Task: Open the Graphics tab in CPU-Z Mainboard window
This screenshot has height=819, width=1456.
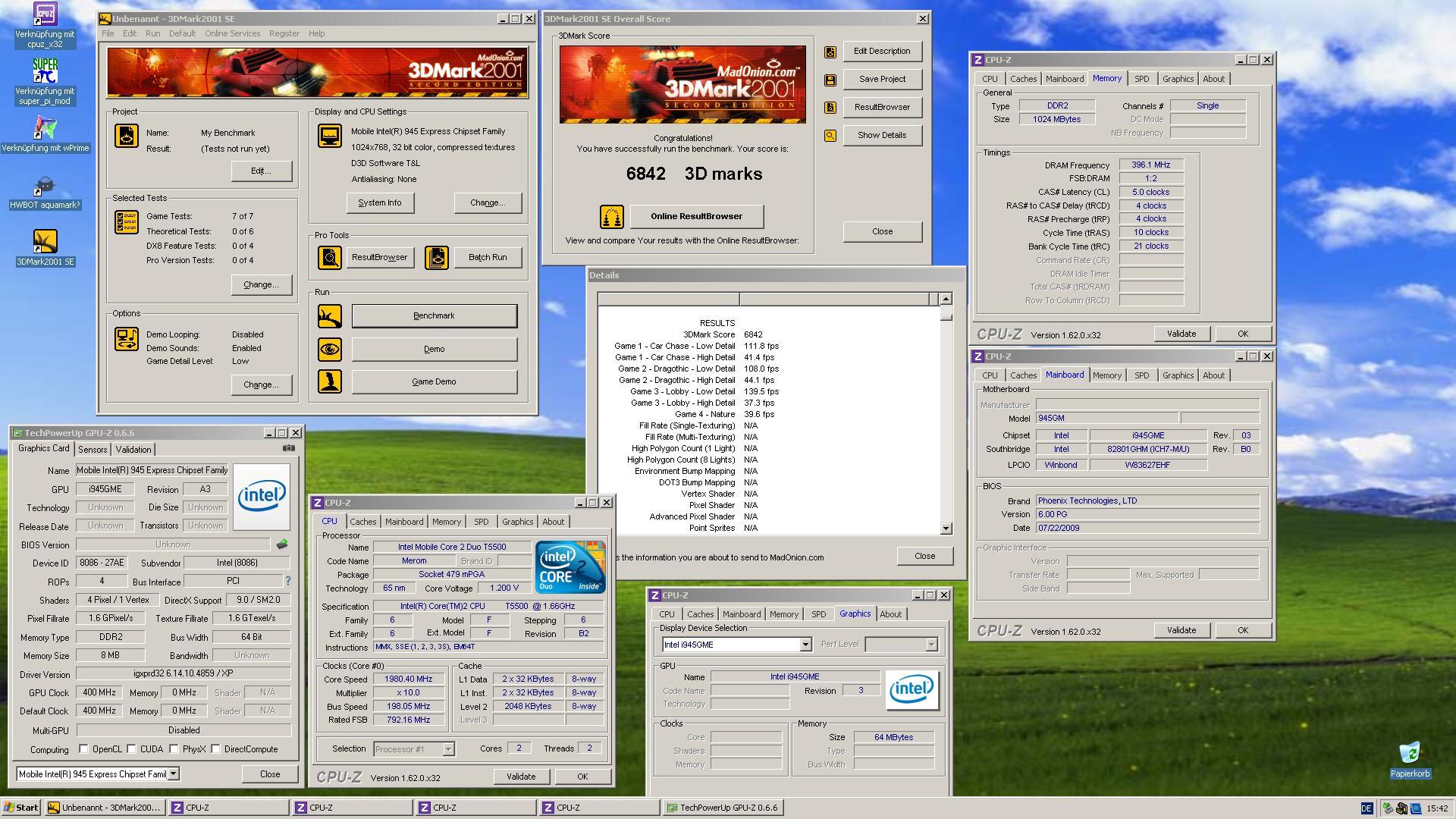Action: tap(1178, 375)
